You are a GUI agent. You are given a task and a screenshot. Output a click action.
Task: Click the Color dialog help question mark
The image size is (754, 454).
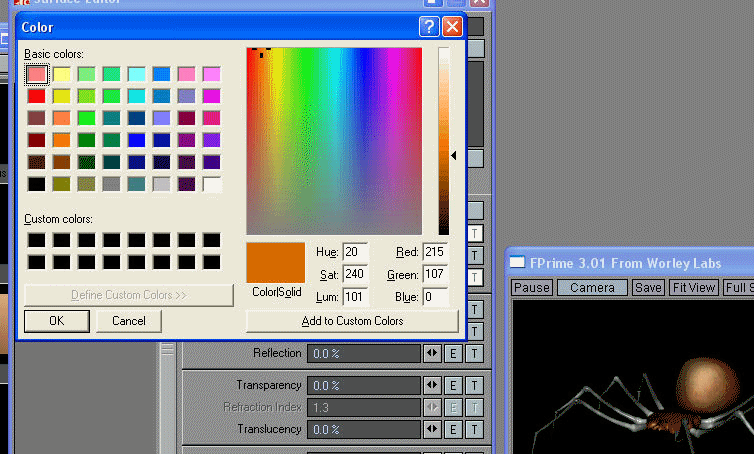point(429,27)
